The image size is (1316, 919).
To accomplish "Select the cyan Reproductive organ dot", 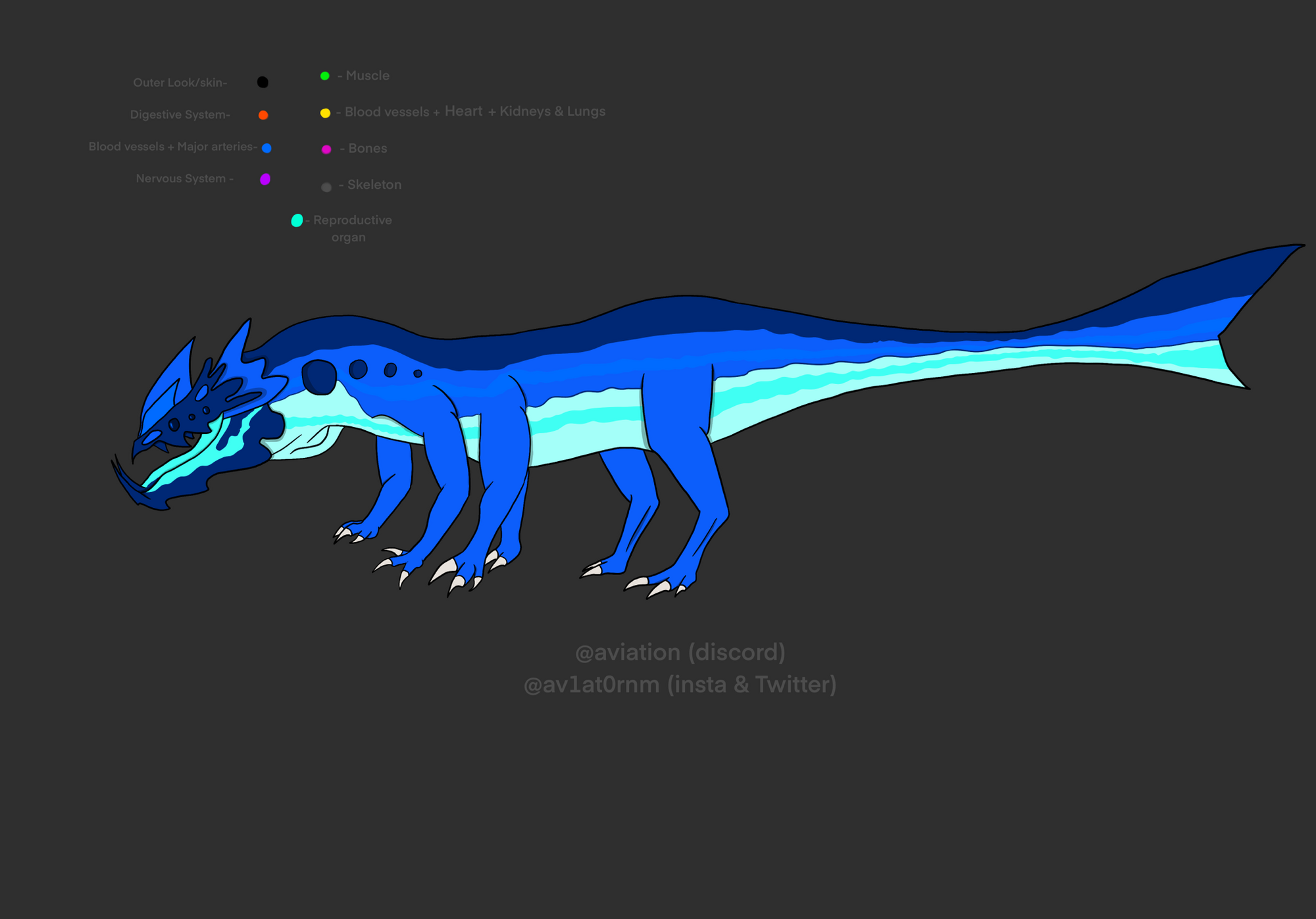I will [x=297, y=220].
